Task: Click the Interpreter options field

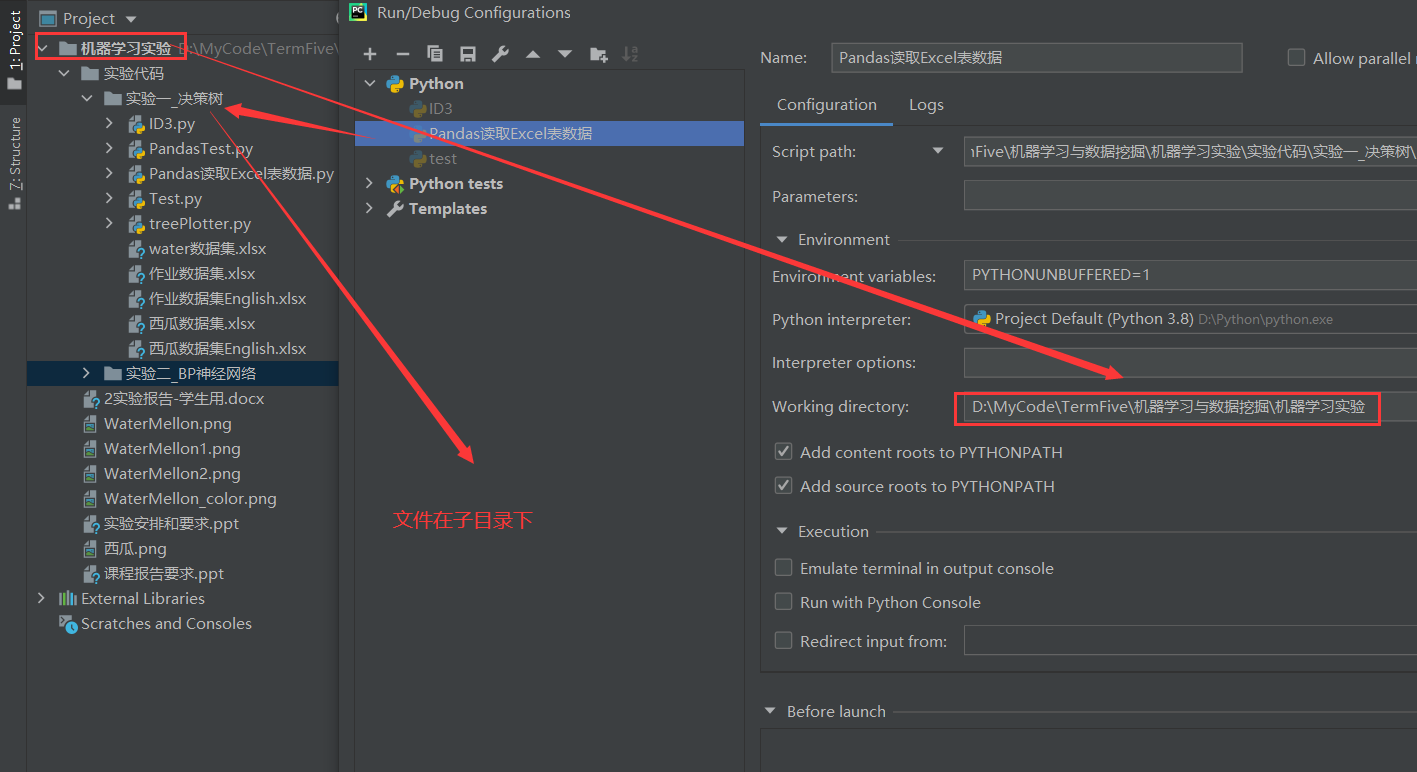Action: (1190, 363)
